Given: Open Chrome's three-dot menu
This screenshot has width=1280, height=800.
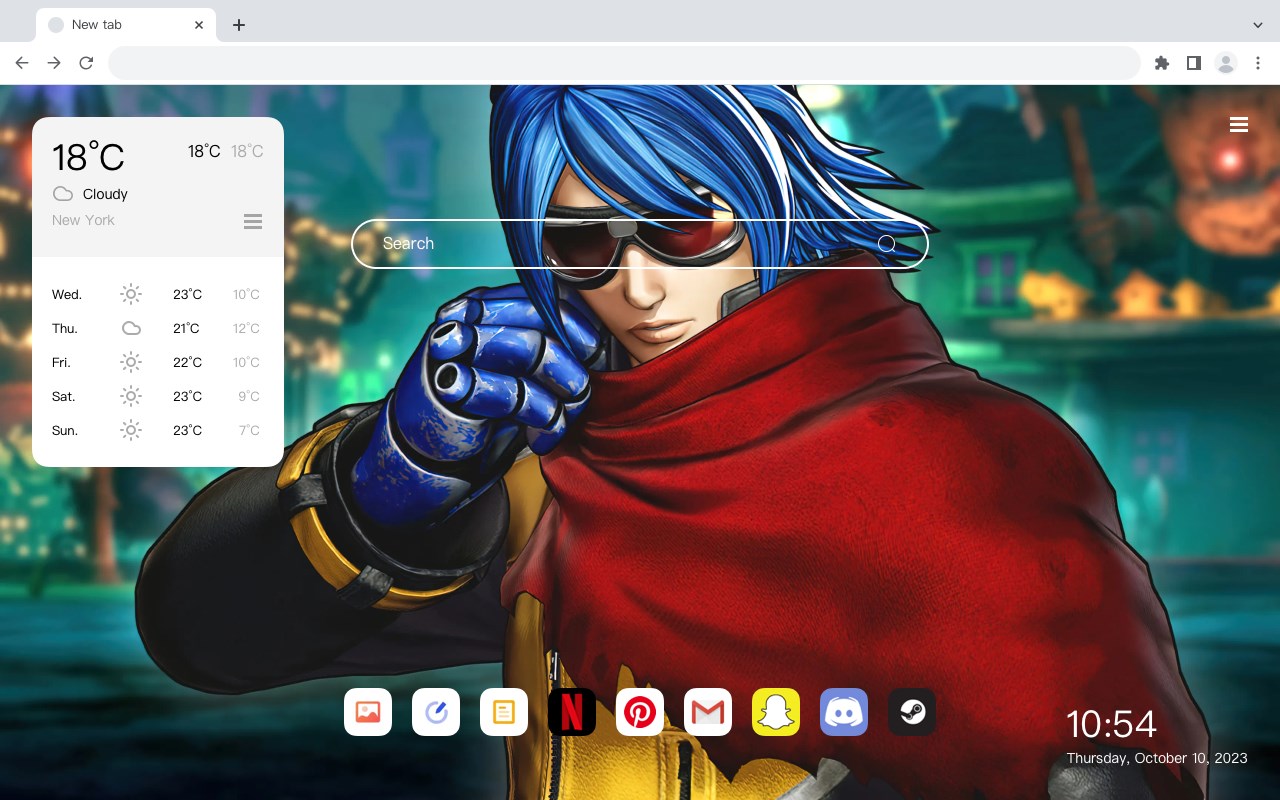Looking at the screenshot, I should 1258,63.
